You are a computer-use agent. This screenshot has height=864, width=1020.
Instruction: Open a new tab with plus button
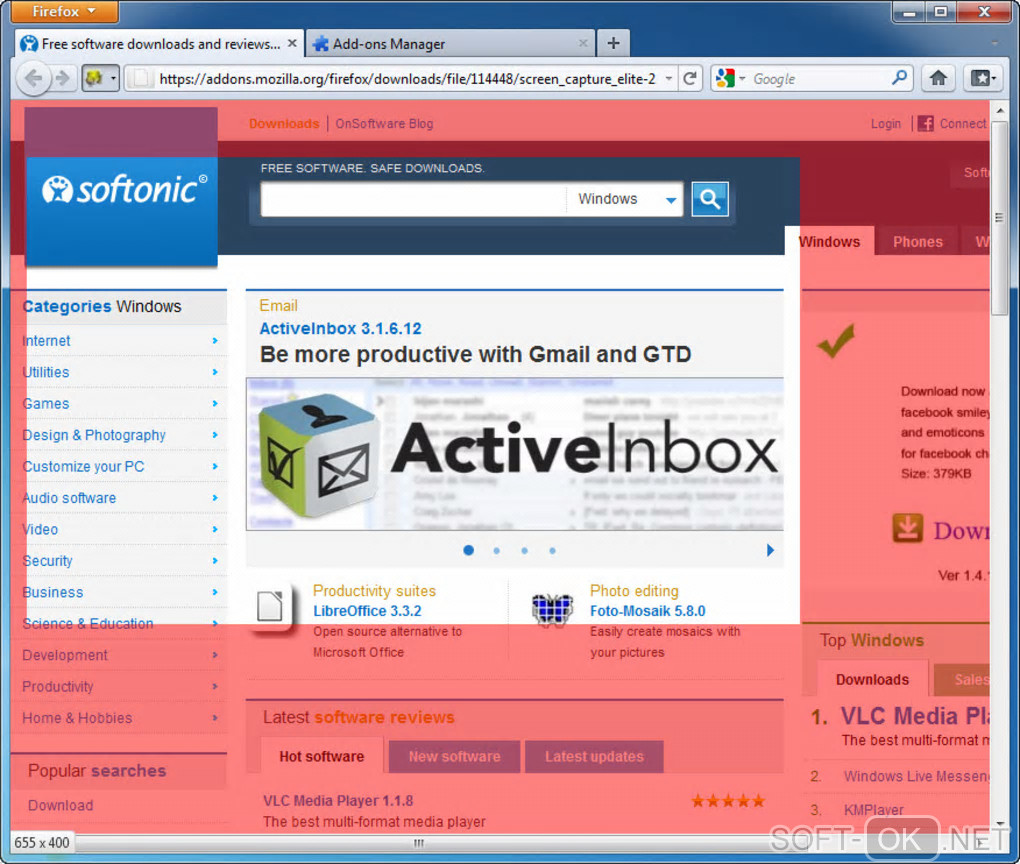click(613, 43)
